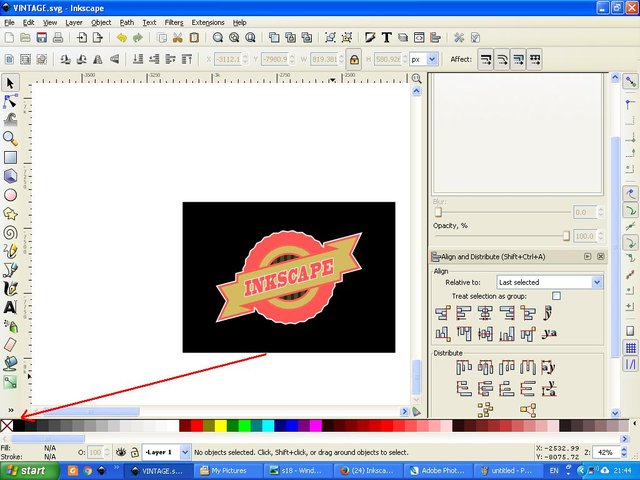
Task: Close the Align and Distribute panel
Action: click(600, 256)
